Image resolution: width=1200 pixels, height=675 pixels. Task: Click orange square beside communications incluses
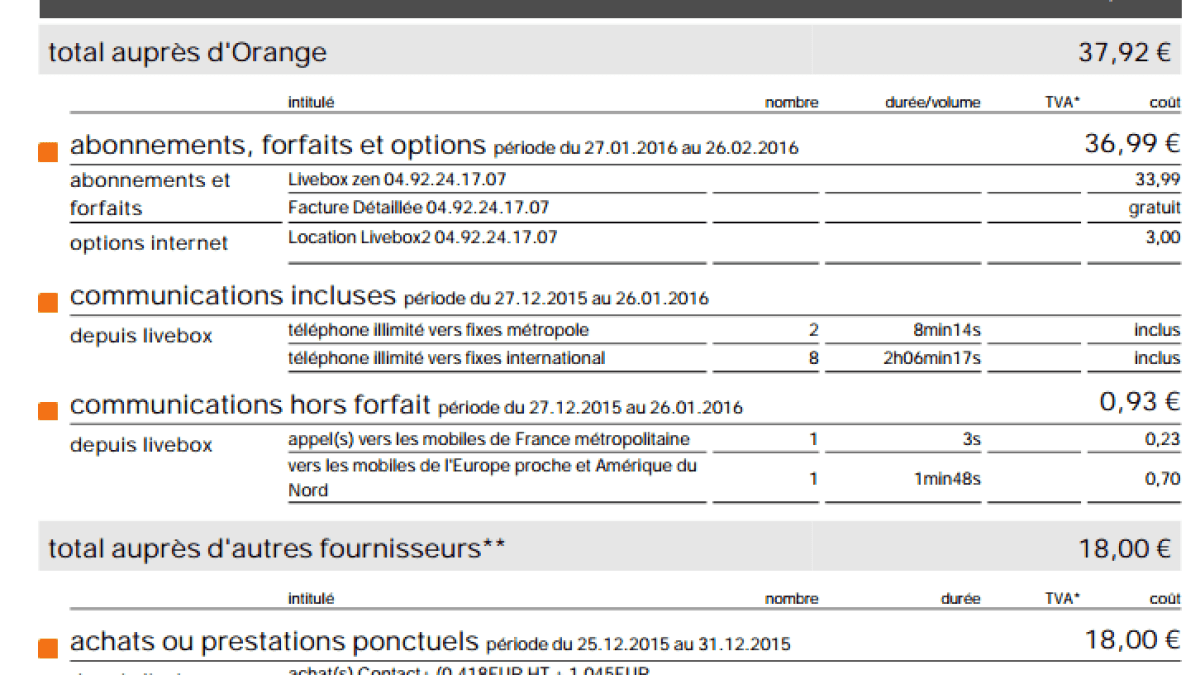point(47,303)
